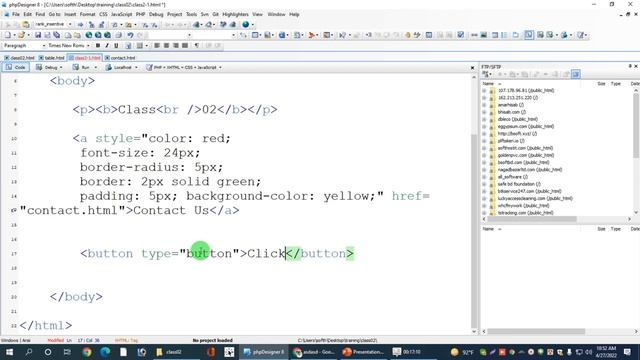The width and height of the screenshot is (640, 360).
Task: Click the Size column header in FTP list
Action: (601, 84)
